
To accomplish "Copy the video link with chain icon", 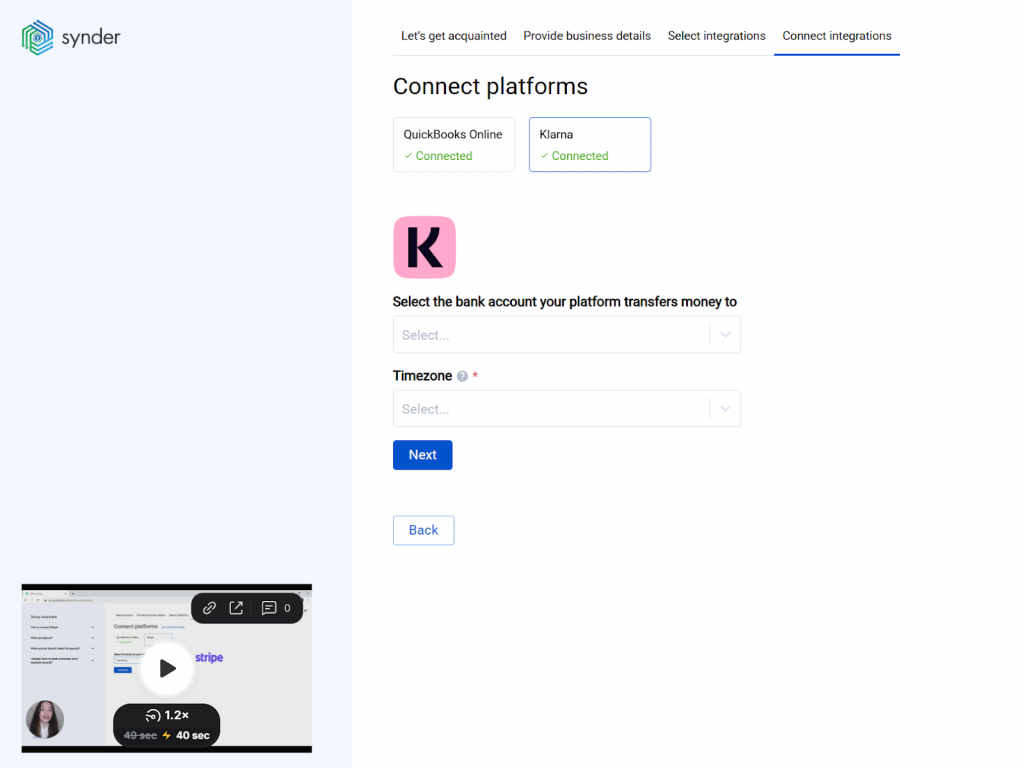I will [x=209, y=608].
